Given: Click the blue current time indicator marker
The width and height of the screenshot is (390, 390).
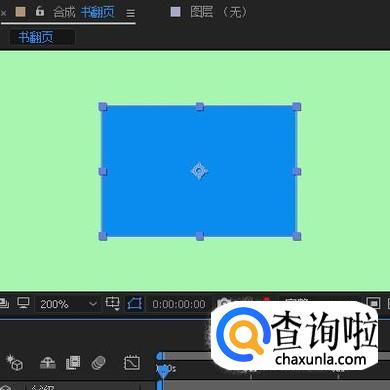Looking at the screenshot, I should tap(163, 371).
